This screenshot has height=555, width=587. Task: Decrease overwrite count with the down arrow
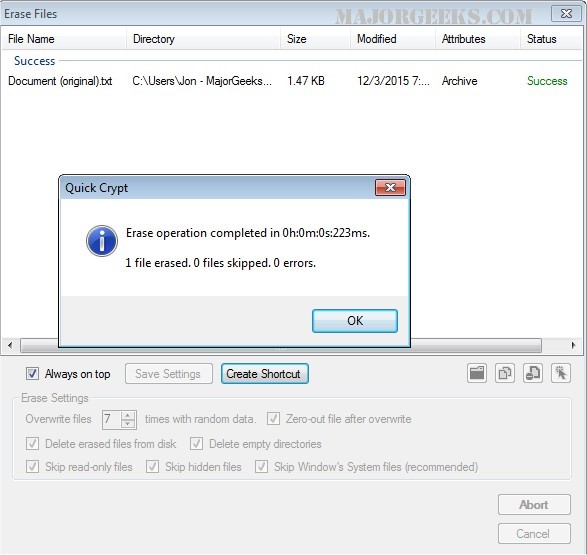[128, 424]
